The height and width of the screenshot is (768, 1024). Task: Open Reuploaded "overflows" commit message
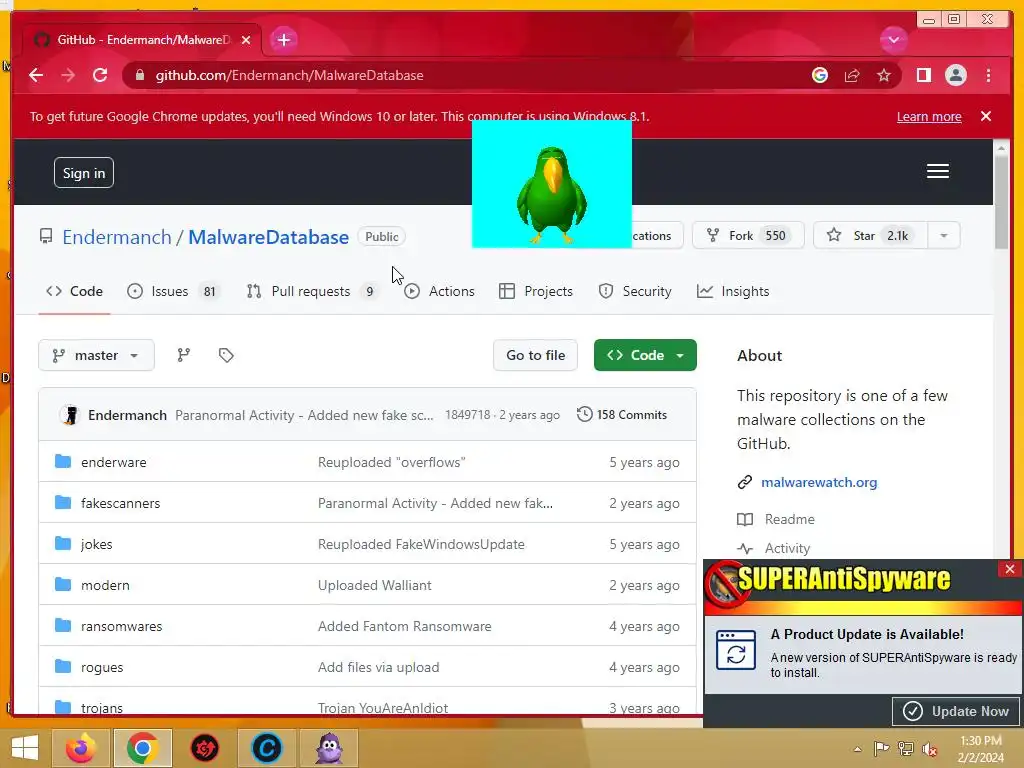coord(392,462)
